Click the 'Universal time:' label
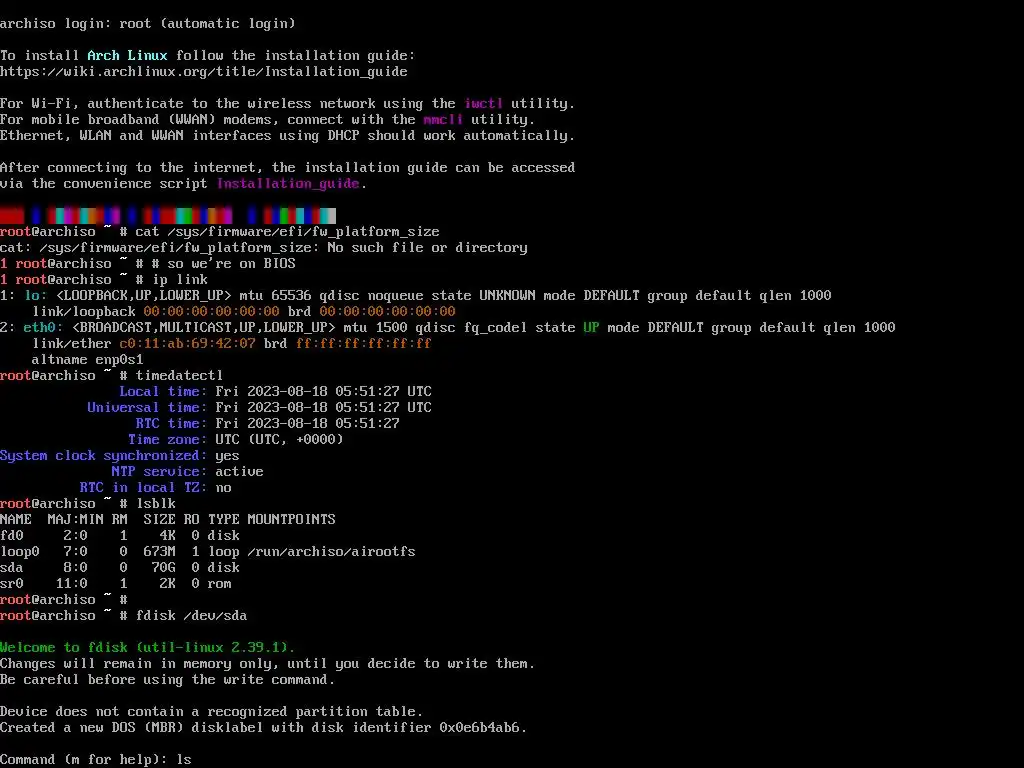1024x768 pixels. tap(147, 408)
